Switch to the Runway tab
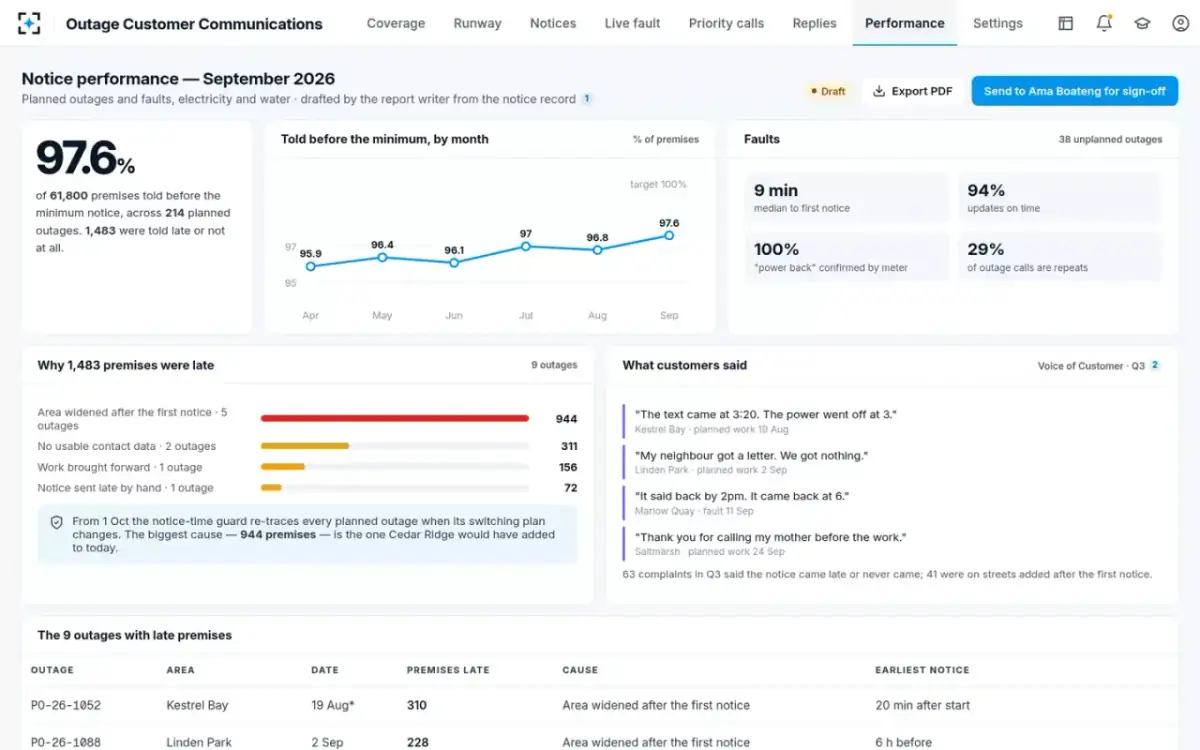The width and height of the screenshot is (1200, 750). point(477,23)
